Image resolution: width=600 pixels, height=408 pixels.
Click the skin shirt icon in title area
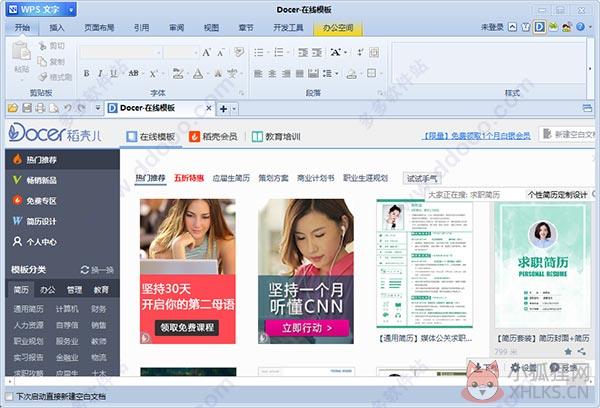click(x=526, y=27)
